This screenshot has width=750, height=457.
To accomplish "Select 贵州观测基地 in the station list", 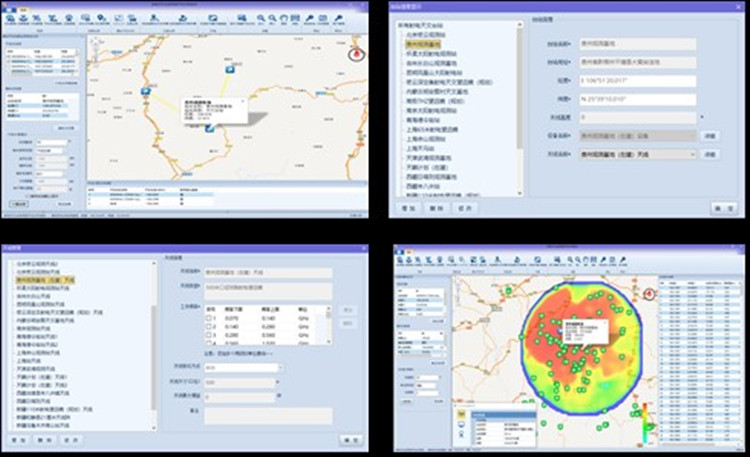I will coord(423,44).
